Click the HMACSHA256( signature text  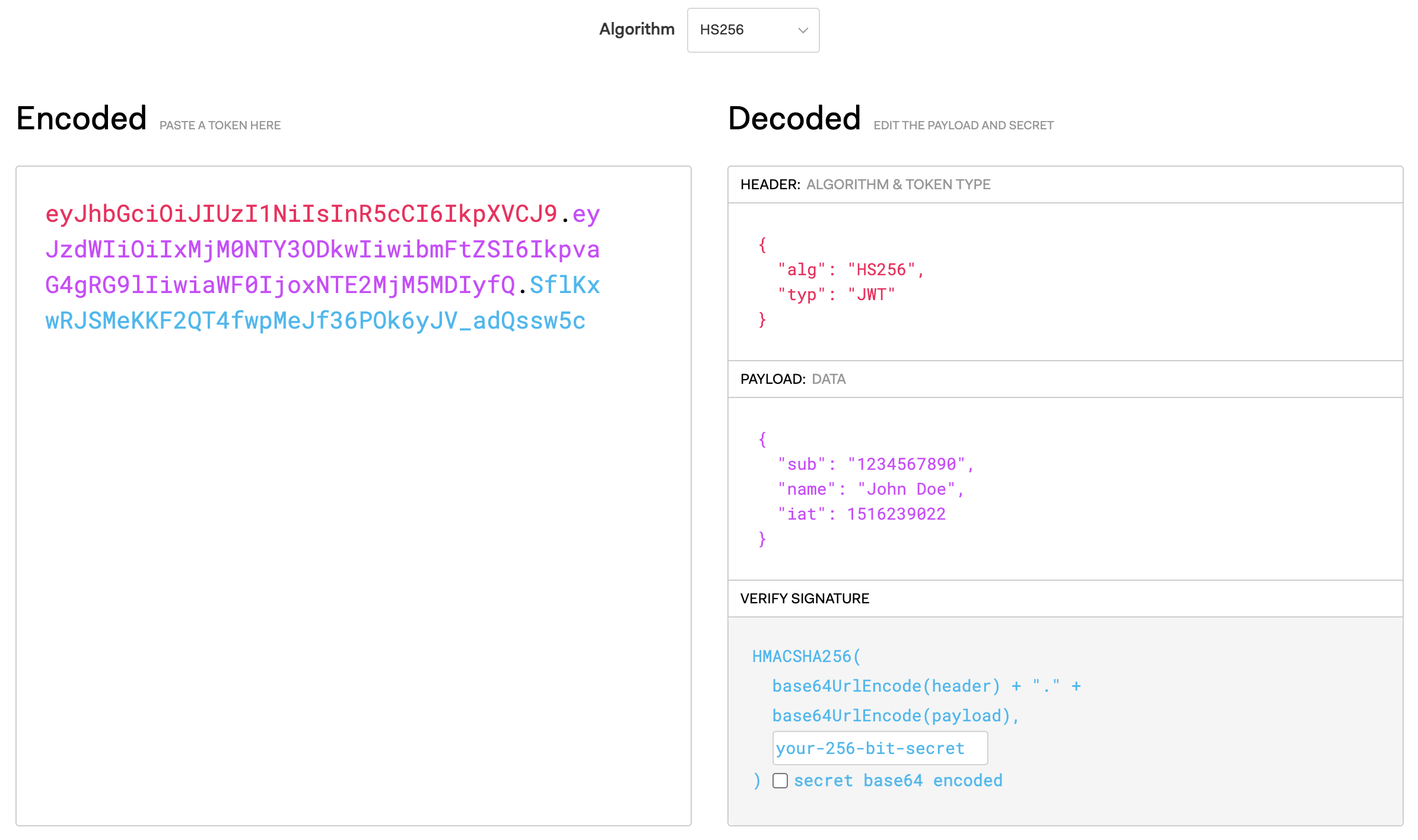click(806, 657)
